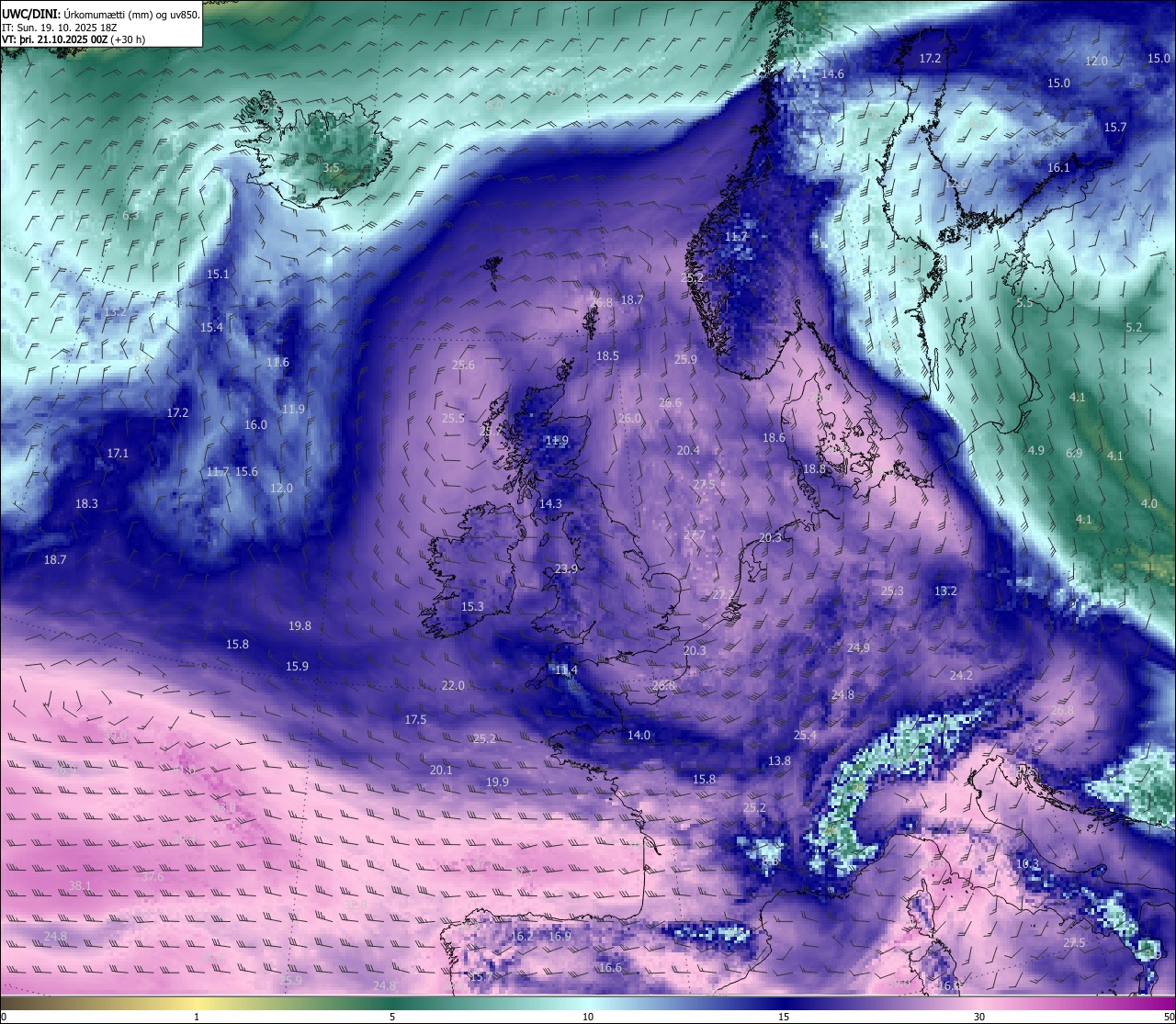This screenshot has width=1176, height=1024.
Task: Click the 38.1 value on the map
Action: 80,885
